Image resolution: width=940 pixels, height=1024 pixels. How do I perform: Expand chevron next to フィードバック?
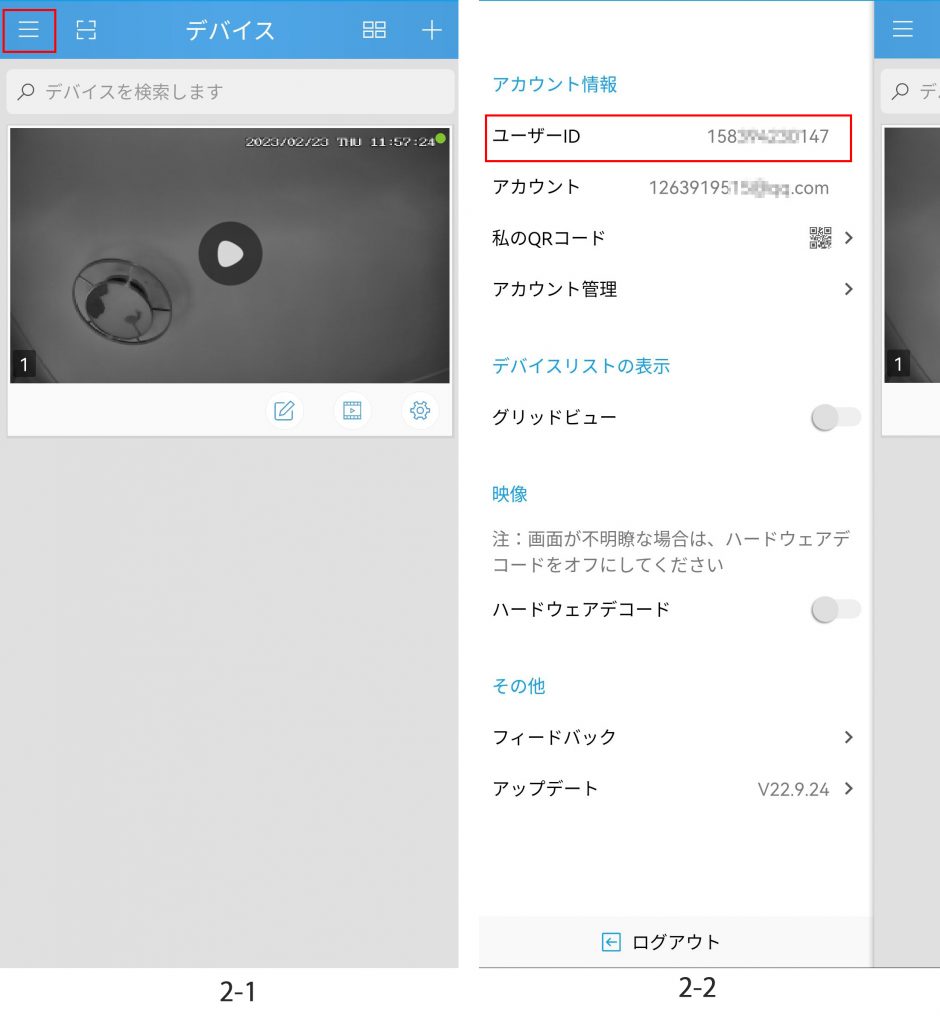pos(849,738)
